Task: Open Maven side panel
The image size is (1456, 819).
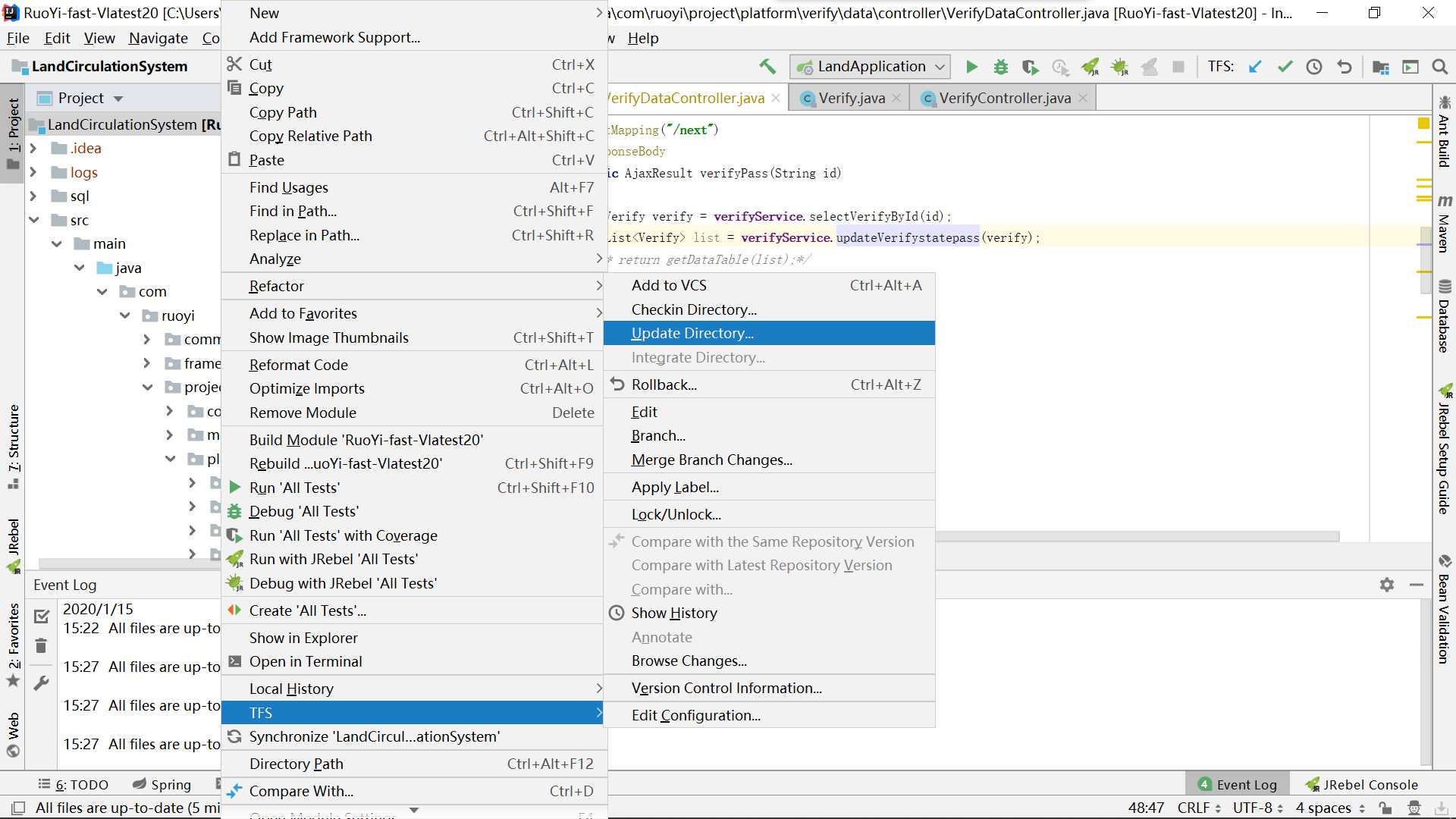Action: tap(1444, 224)
